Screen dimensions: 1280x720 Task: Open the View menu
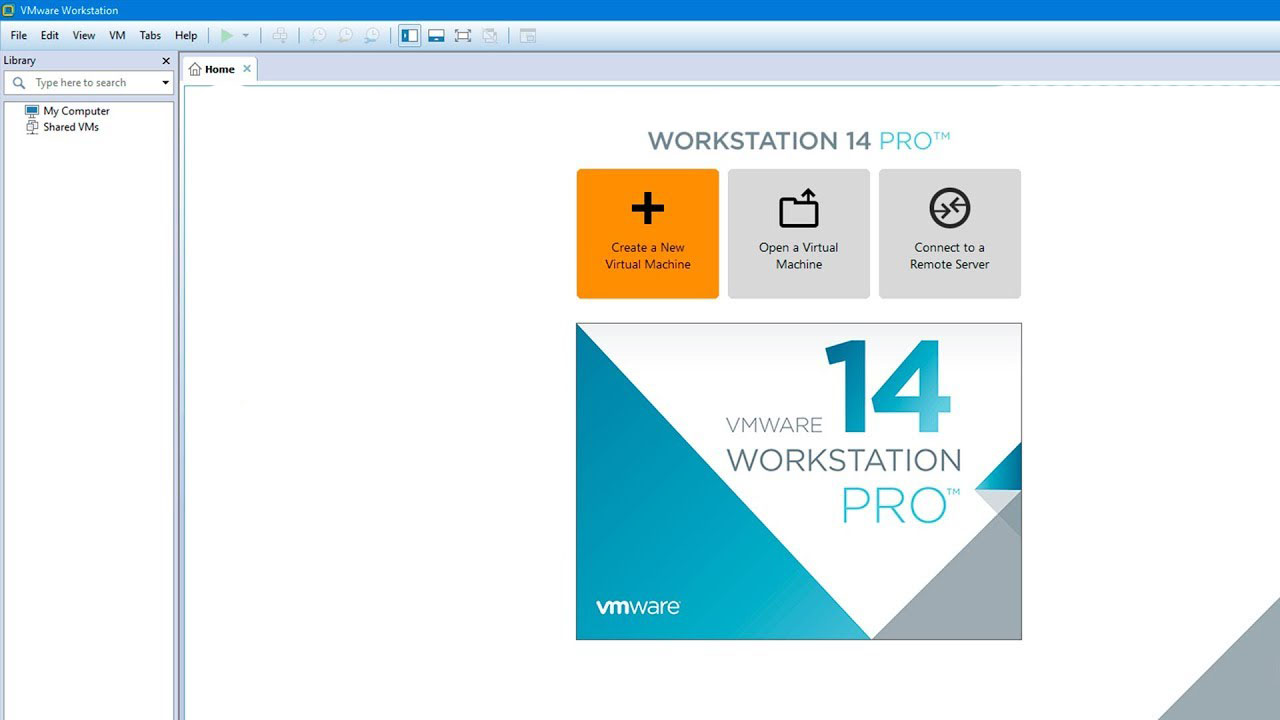(x=84, y=35)
